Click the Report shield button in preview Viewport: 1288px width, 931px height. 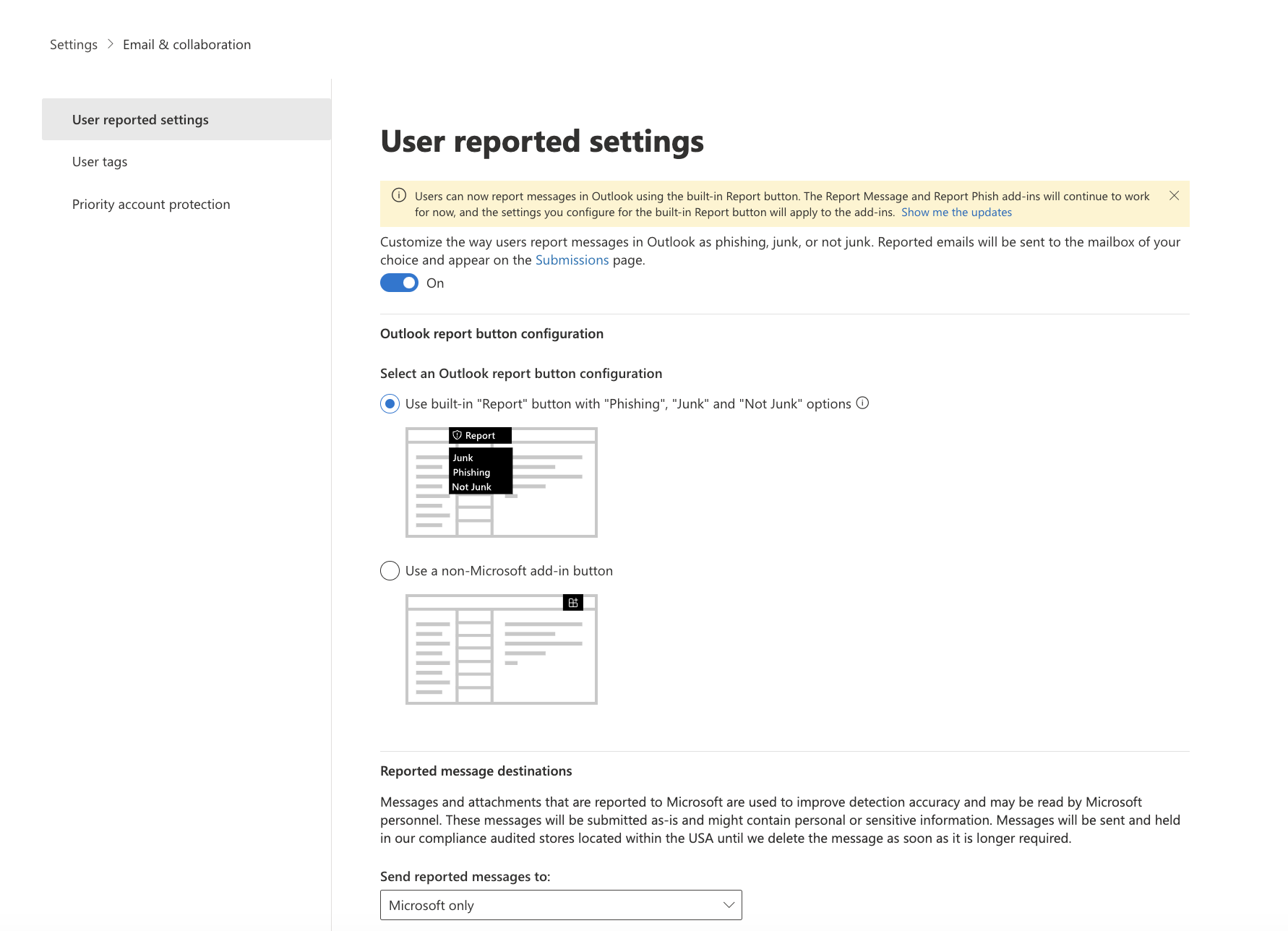(479, 435)
